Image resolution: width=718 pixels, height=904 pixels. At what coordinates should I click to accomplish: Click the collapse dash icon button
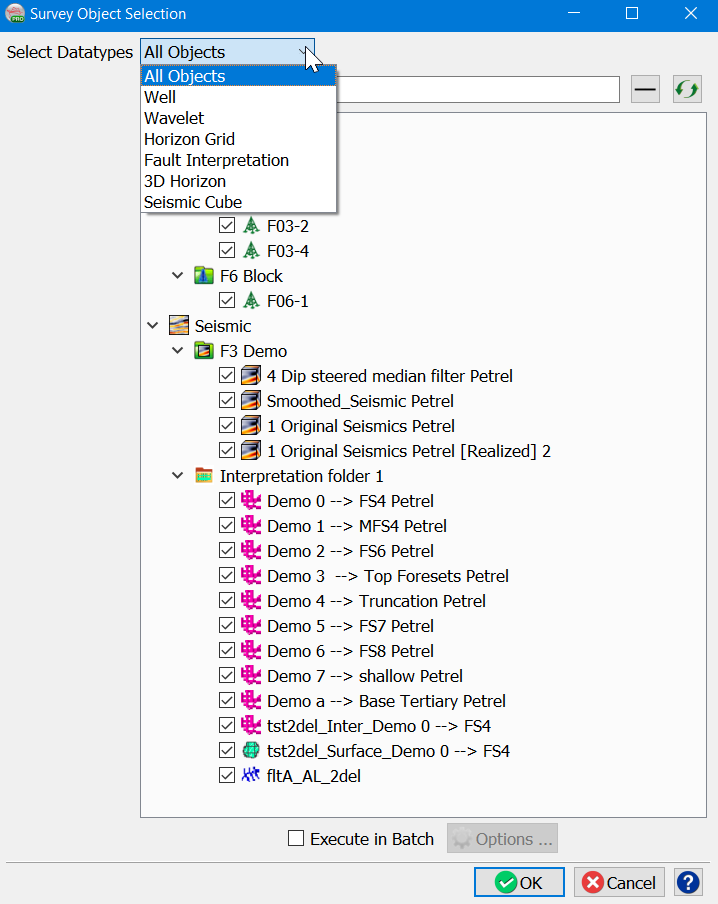coord(646,89)
